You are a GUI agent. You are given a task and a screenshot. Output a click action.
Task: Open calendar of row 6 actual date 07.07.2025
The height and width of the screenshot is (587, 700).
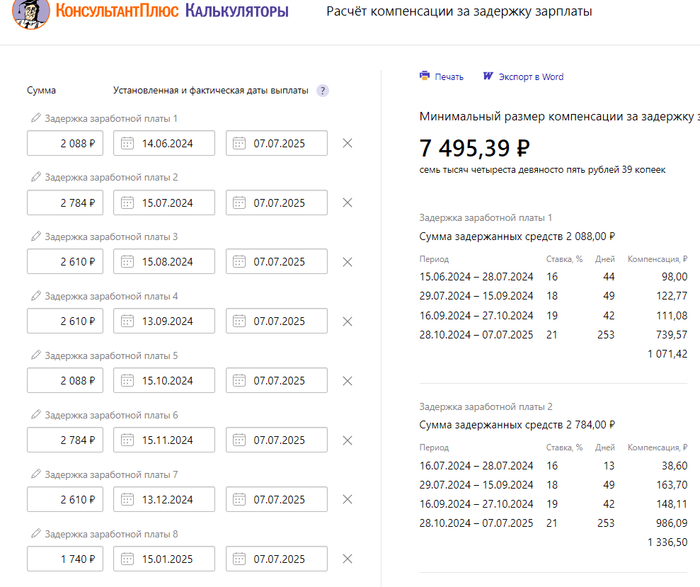coord(239,440)
